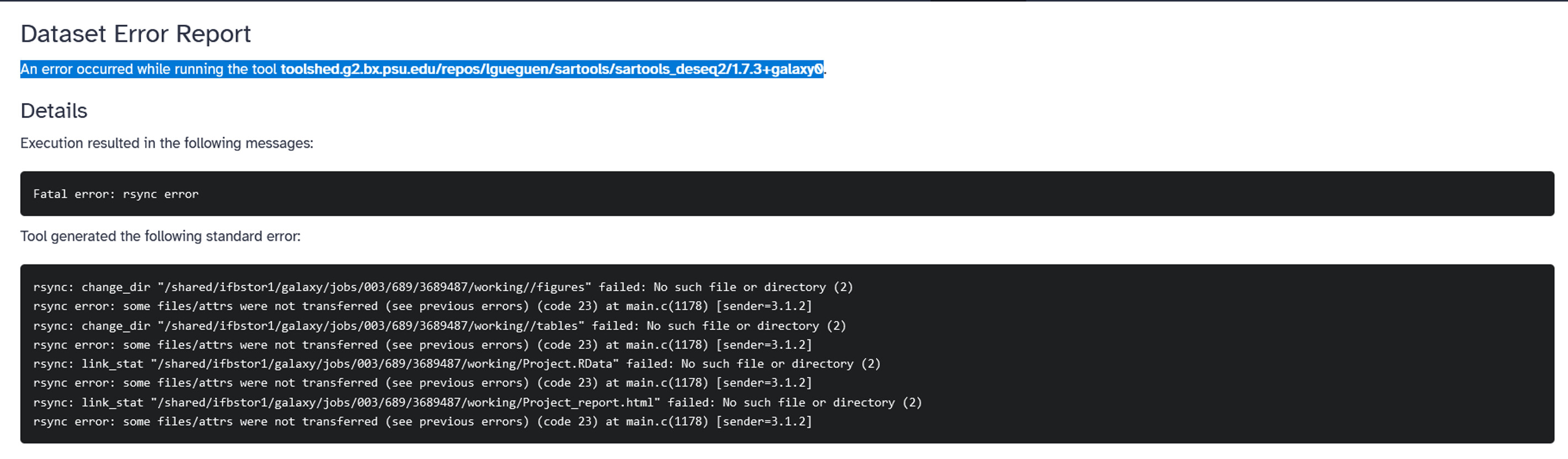The width and height of the screenshot is (1568, 459).
Task: Click the 'Tool generated the following standard error' text
Action: click(x=160, y=236)
